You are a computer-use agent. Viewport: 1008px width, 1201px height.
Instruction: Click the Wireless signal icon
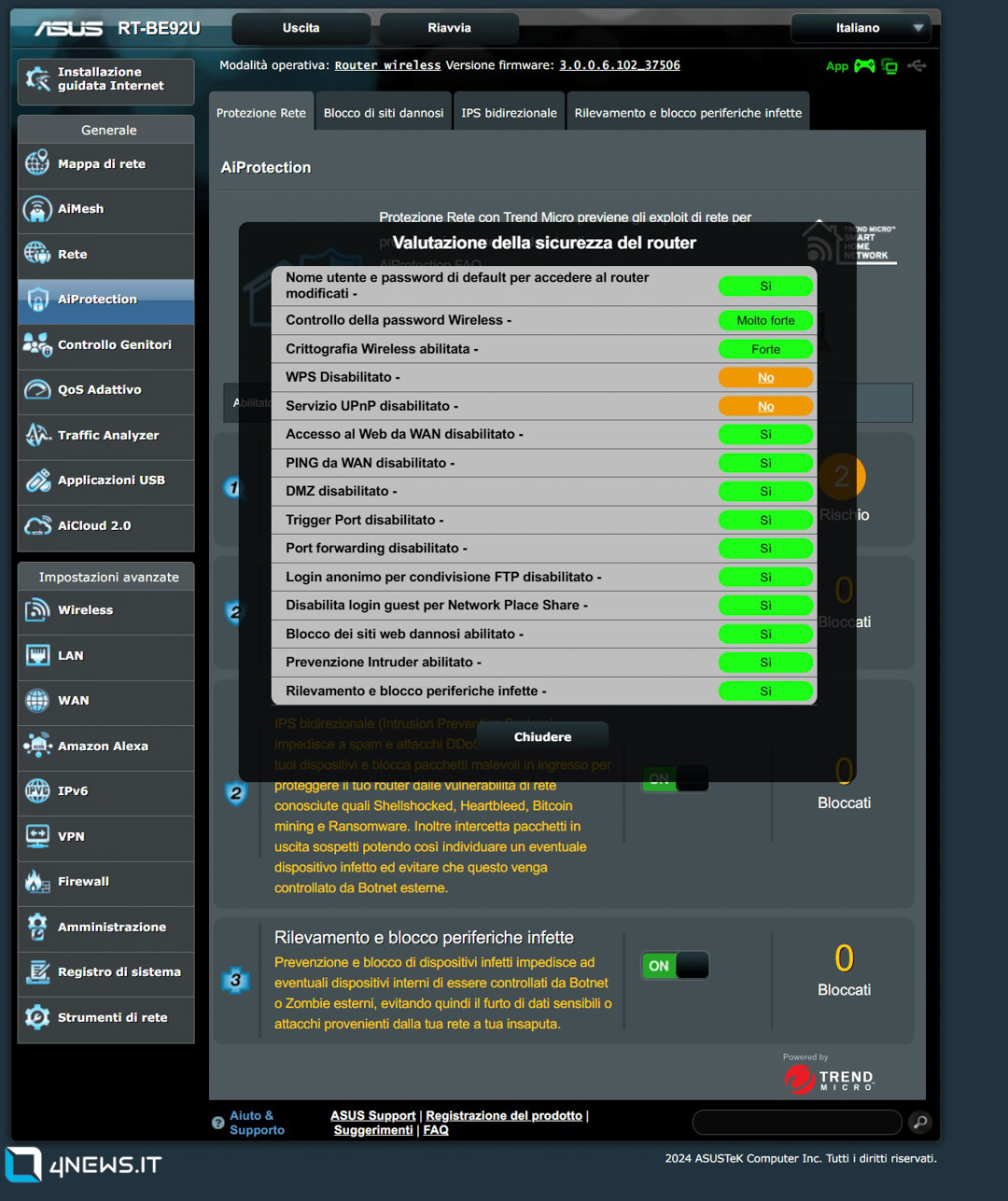tap(37, 610)
